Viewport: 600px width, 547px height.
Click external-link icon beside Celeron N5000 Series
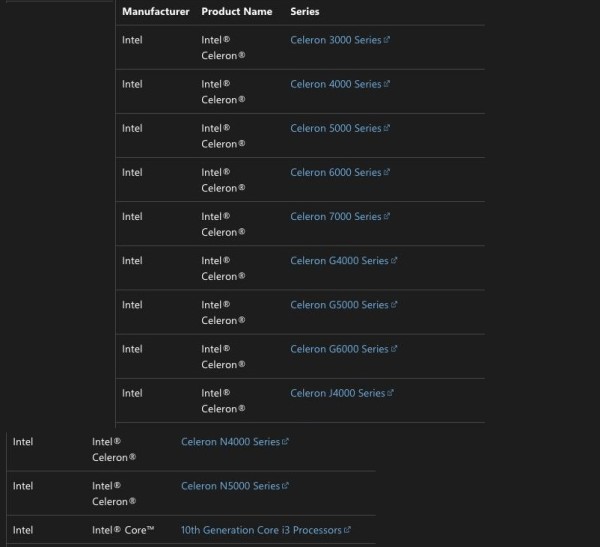pyautogui.click(x=285, y=485)
